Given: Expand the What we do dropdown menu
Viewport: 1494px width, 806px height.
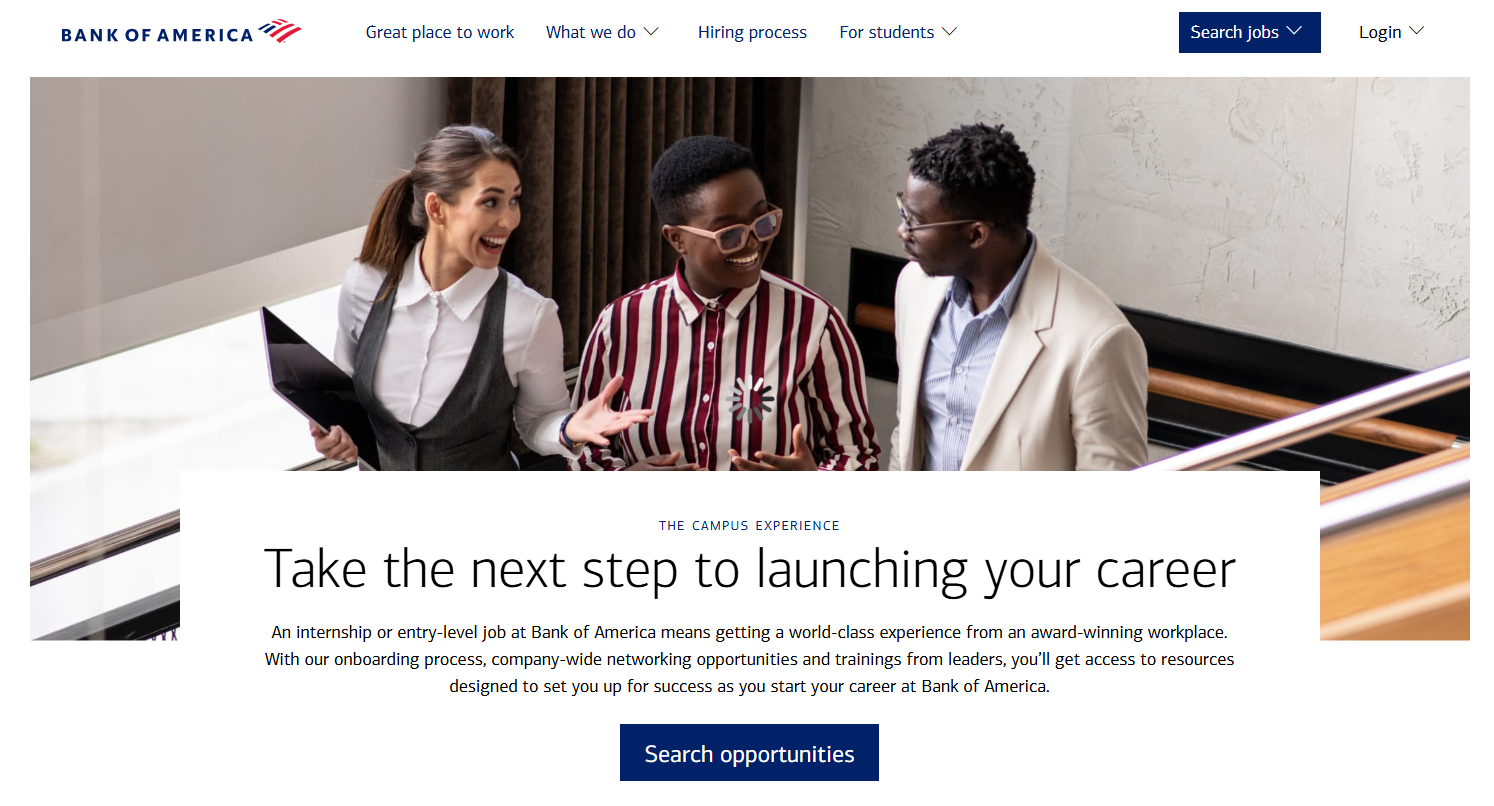Looking at the screenshot, I should tap(602, 32).
